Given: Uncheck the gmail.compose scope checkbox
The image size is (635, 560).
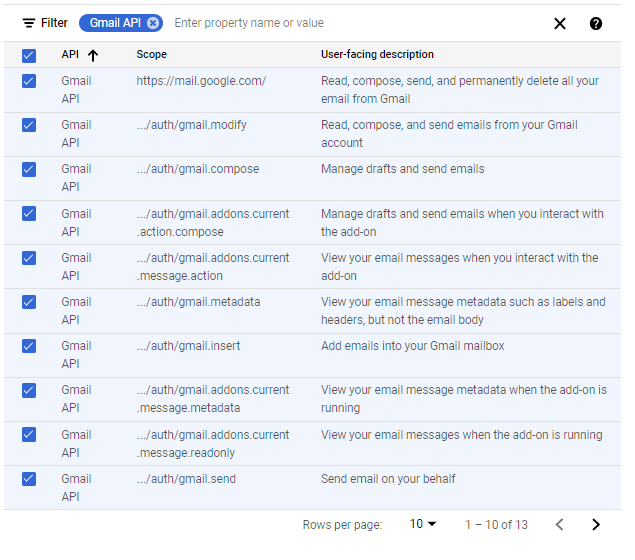Looking at the screenshot, I should tap(29, 169).
